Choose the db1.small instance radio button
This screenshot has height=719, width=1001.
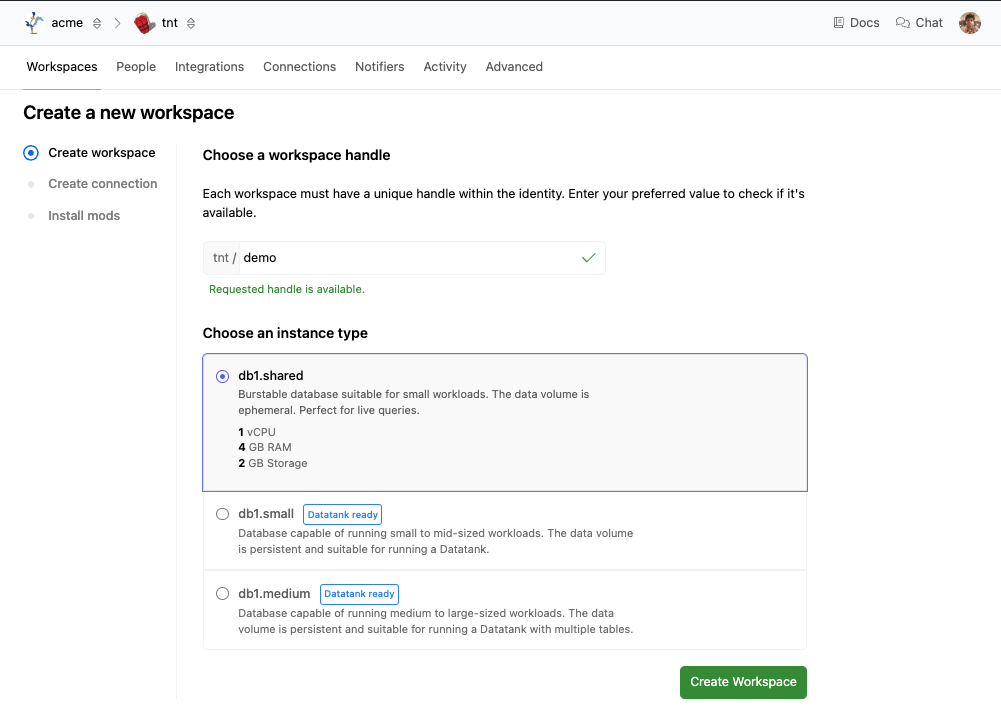tap(223, 514)
